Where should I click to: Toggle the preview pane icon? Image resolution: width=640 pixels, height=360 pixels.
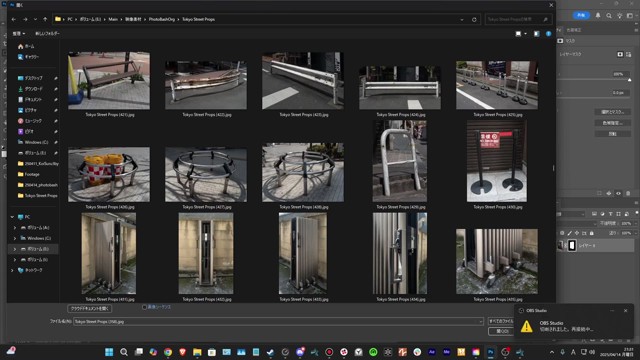coord(537,34)
